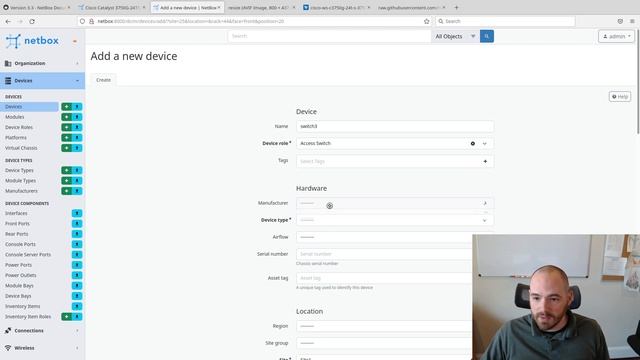Import Device Bays using the blue icon

point(77,296)
